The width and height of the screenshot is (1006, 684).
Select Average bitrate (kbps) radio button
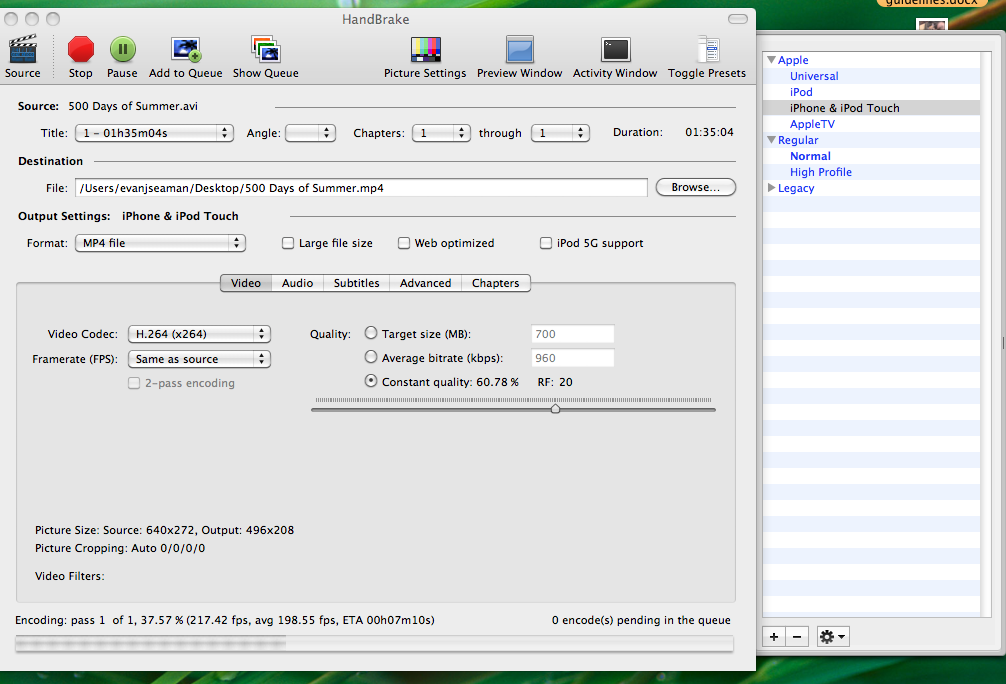[x=371, y=357]
